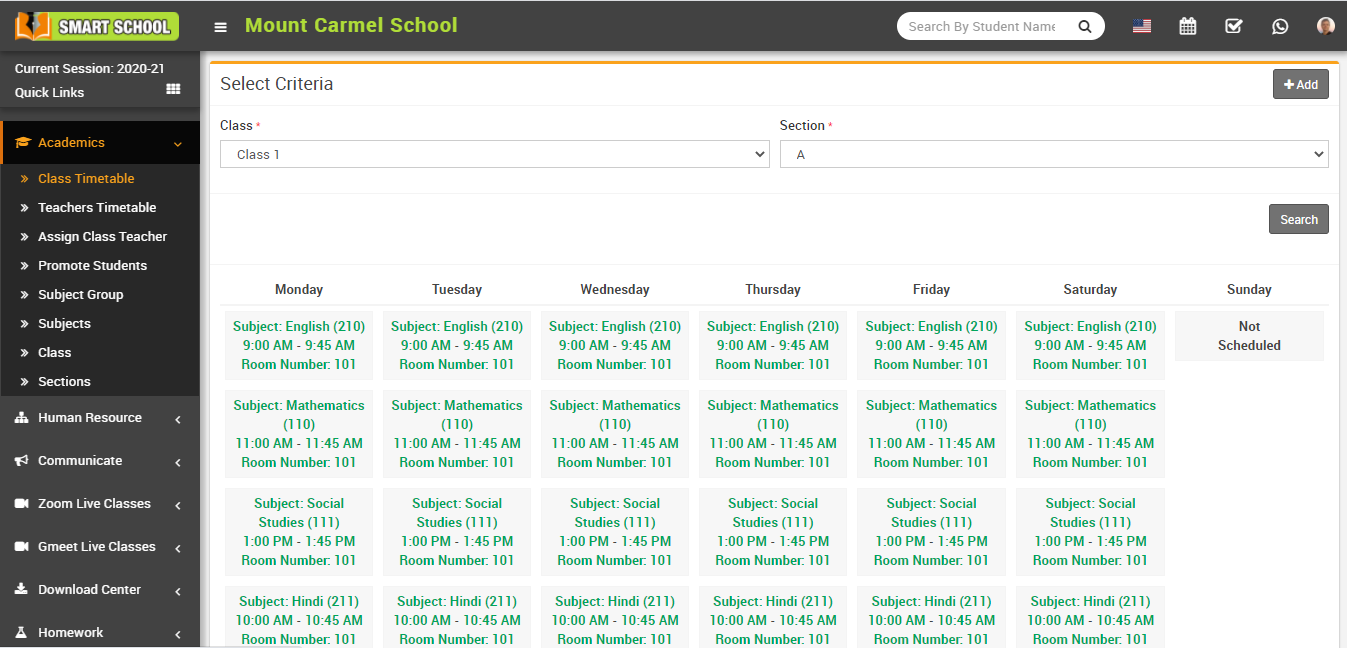The height and width of the screenshot is (648, 1347).
Task: Click the language flag icon
Action: pos(1141,25)
